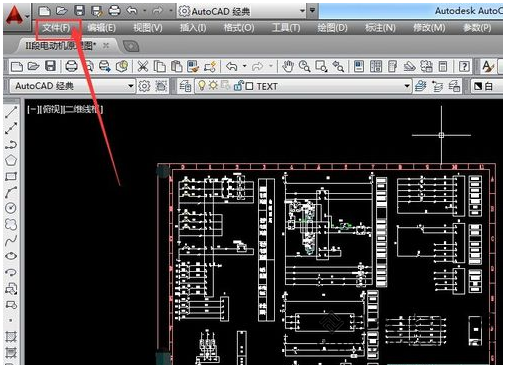Close the II段电动机原理图 drawing tab
The image size is (508, 365).
(106, 46)
